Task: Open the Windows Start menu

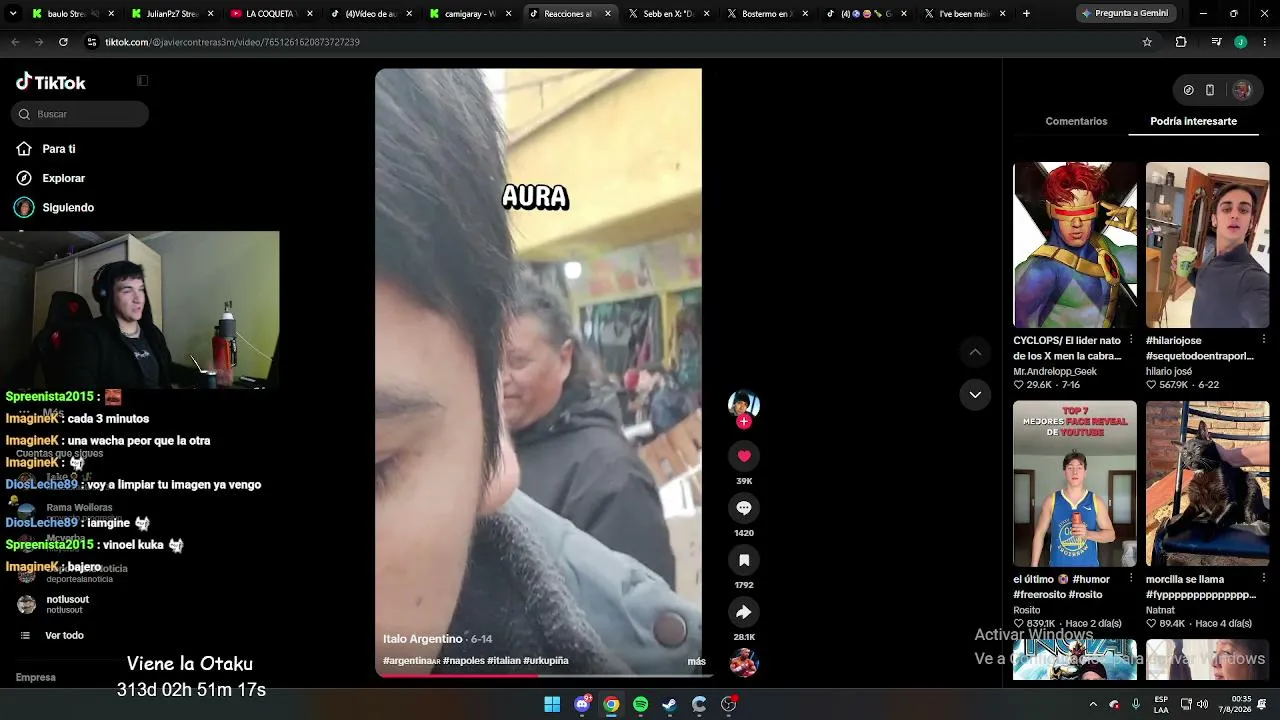Action: tap(552, 704)
